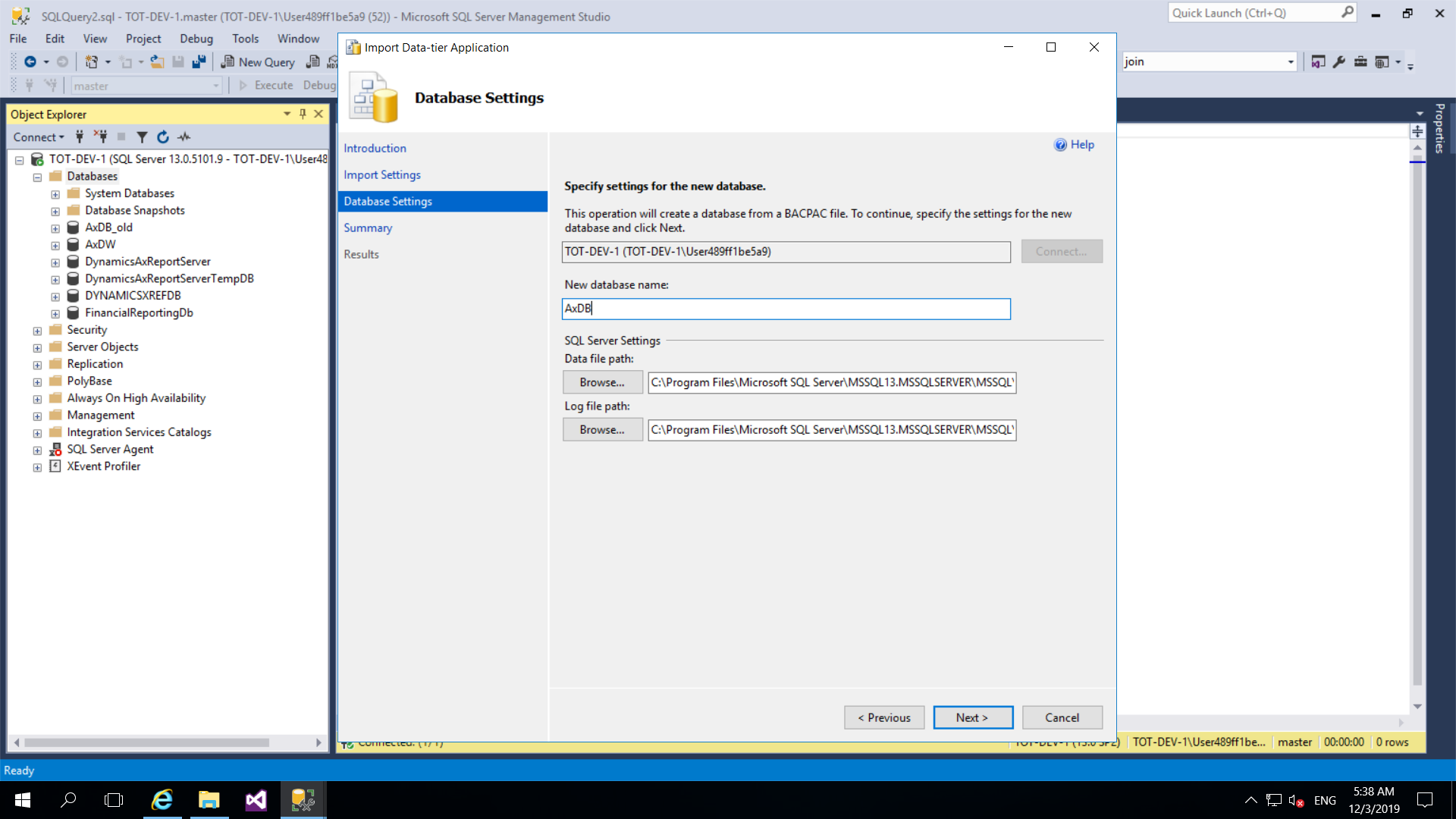Image resolution: width=1456 pixels, height=819 pixels.
Task: Open the File menu
Action: pyautogui.click(x=18, y=39)
